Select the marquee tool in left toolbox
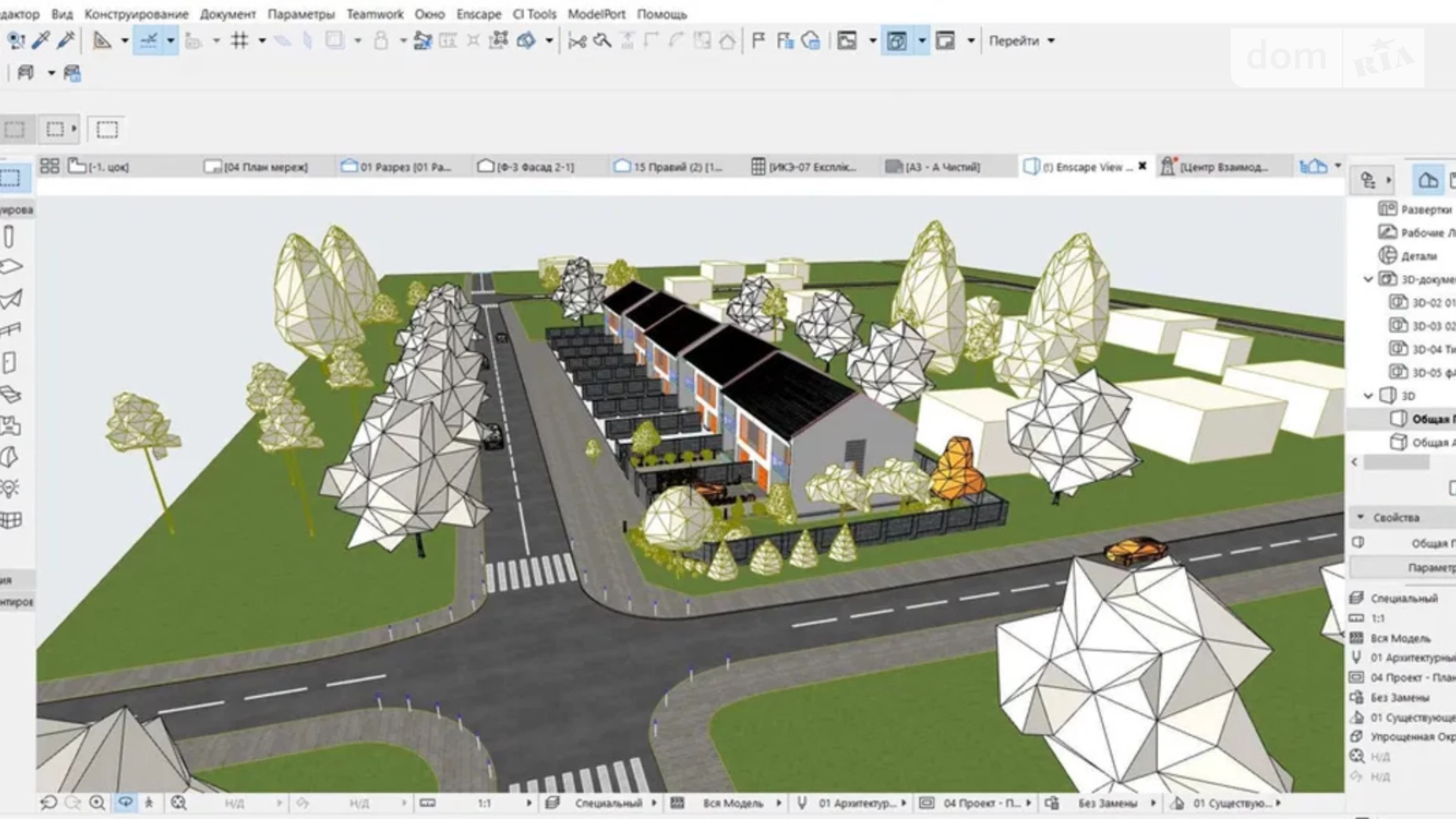 (11, 178)
